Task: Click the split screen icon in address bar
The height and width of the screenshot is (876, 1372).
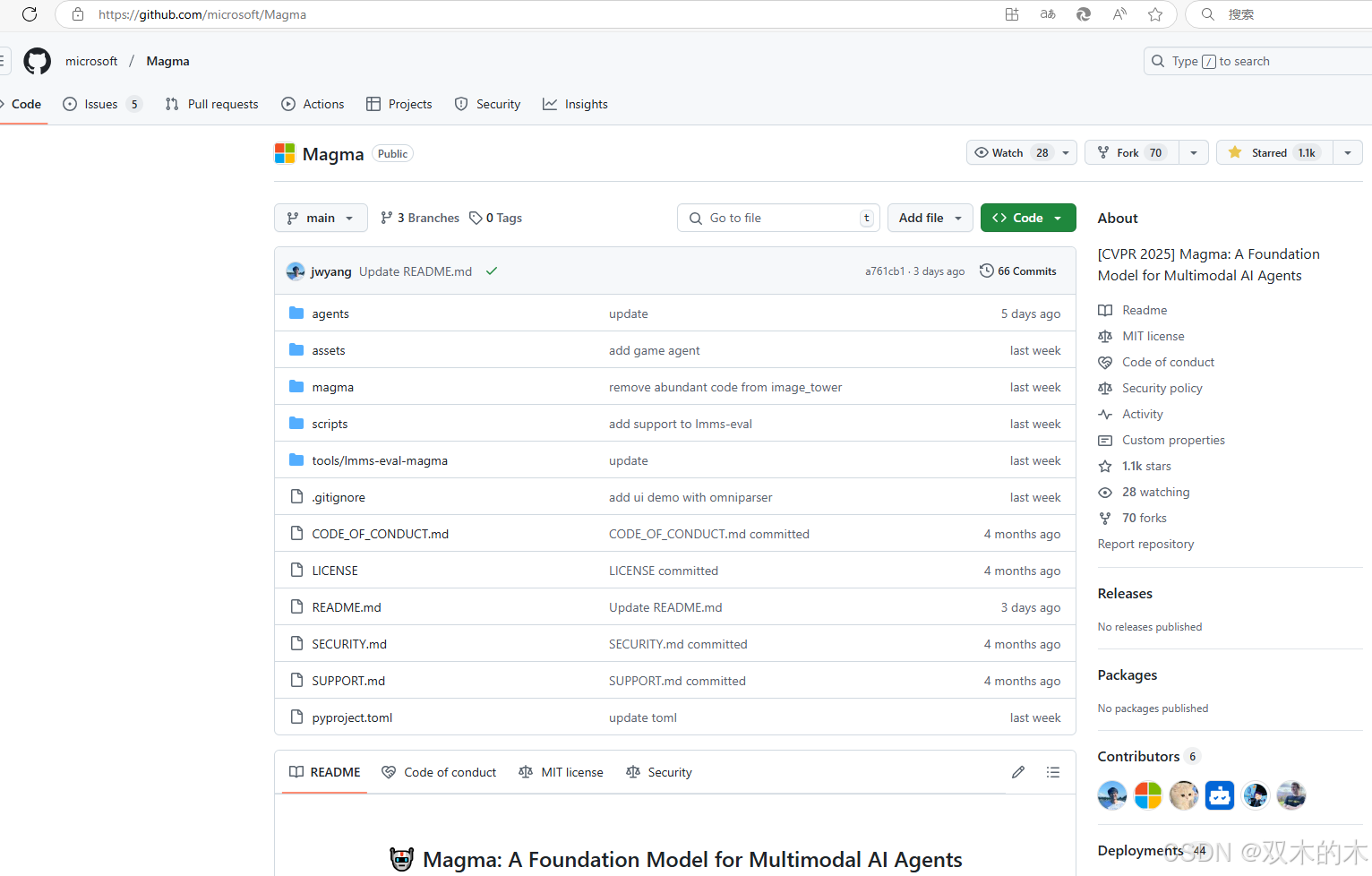Action: pyautogui.click(x=1012, y=14)
